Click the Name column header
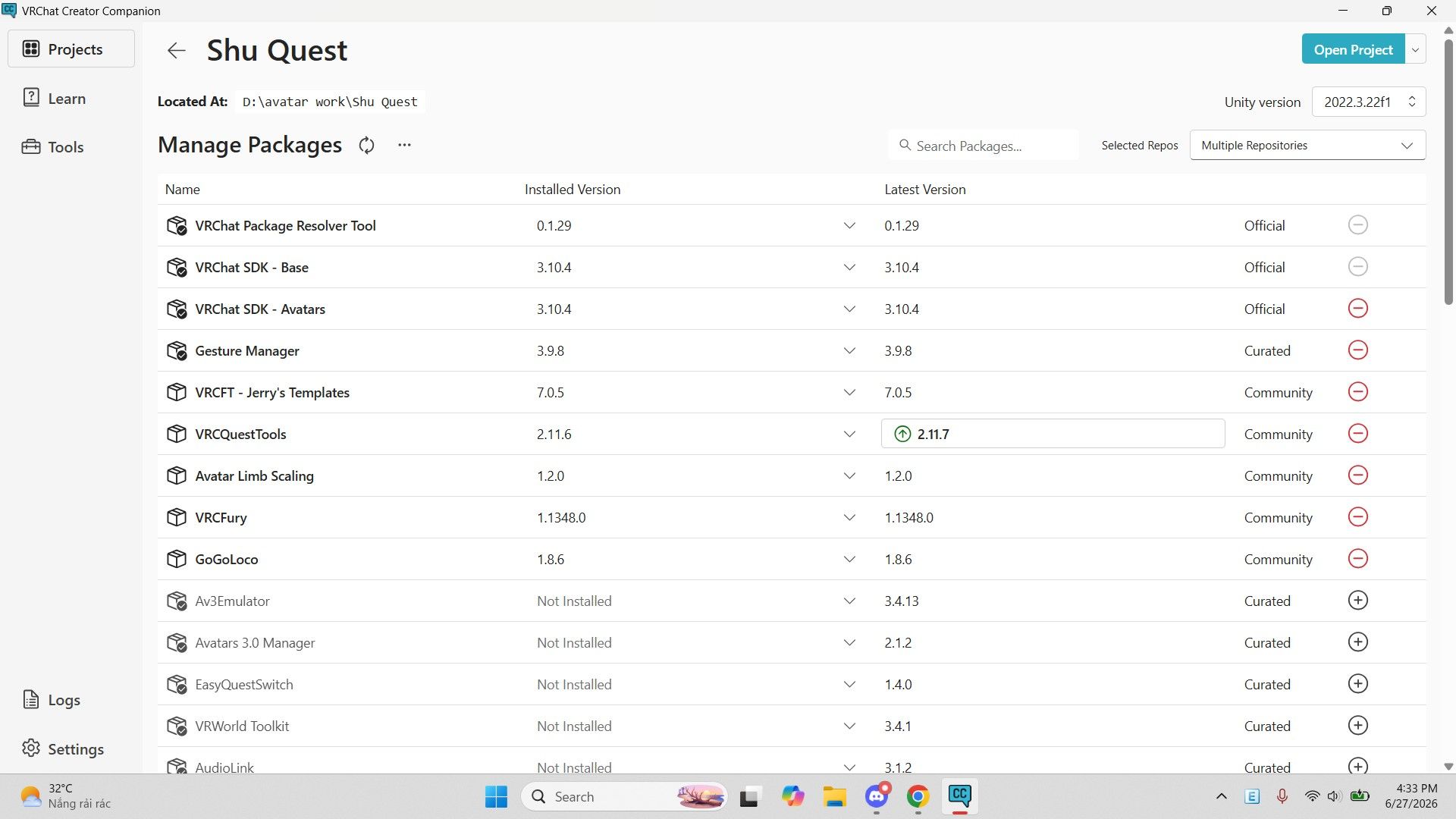The width and height of the screenshot is (1456, 819). [x=183, y=189]
